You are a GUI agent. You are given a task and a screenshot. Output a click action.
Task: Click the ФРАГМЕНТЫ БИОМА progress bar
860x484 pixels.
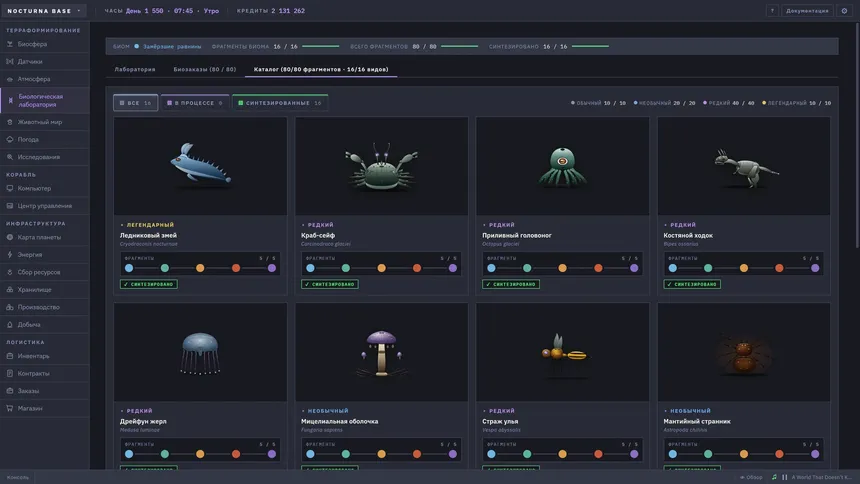pos(321,47)
